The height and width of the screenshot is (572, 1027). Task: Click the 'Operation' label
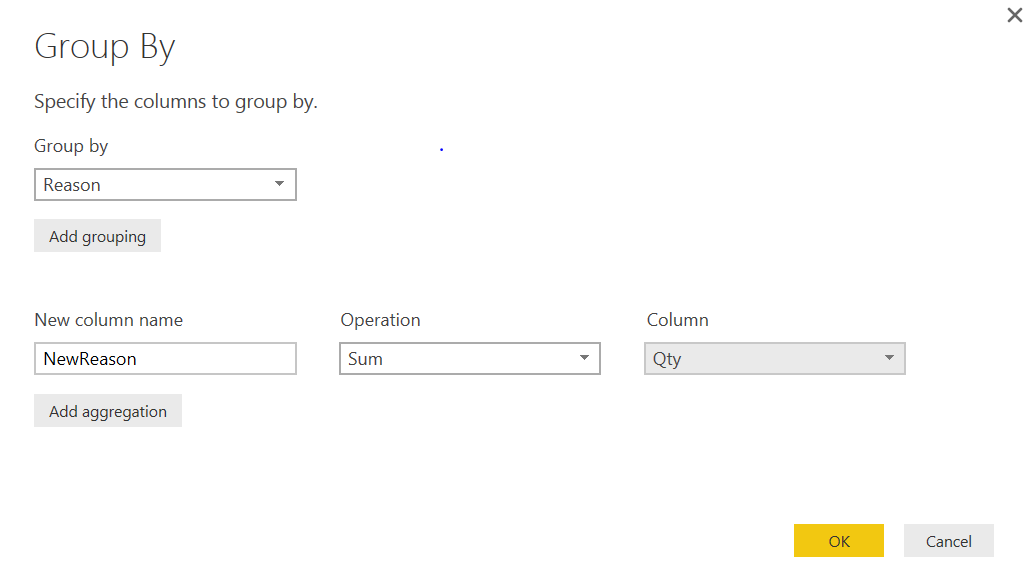pyautogui.click(x=381, y=320)
